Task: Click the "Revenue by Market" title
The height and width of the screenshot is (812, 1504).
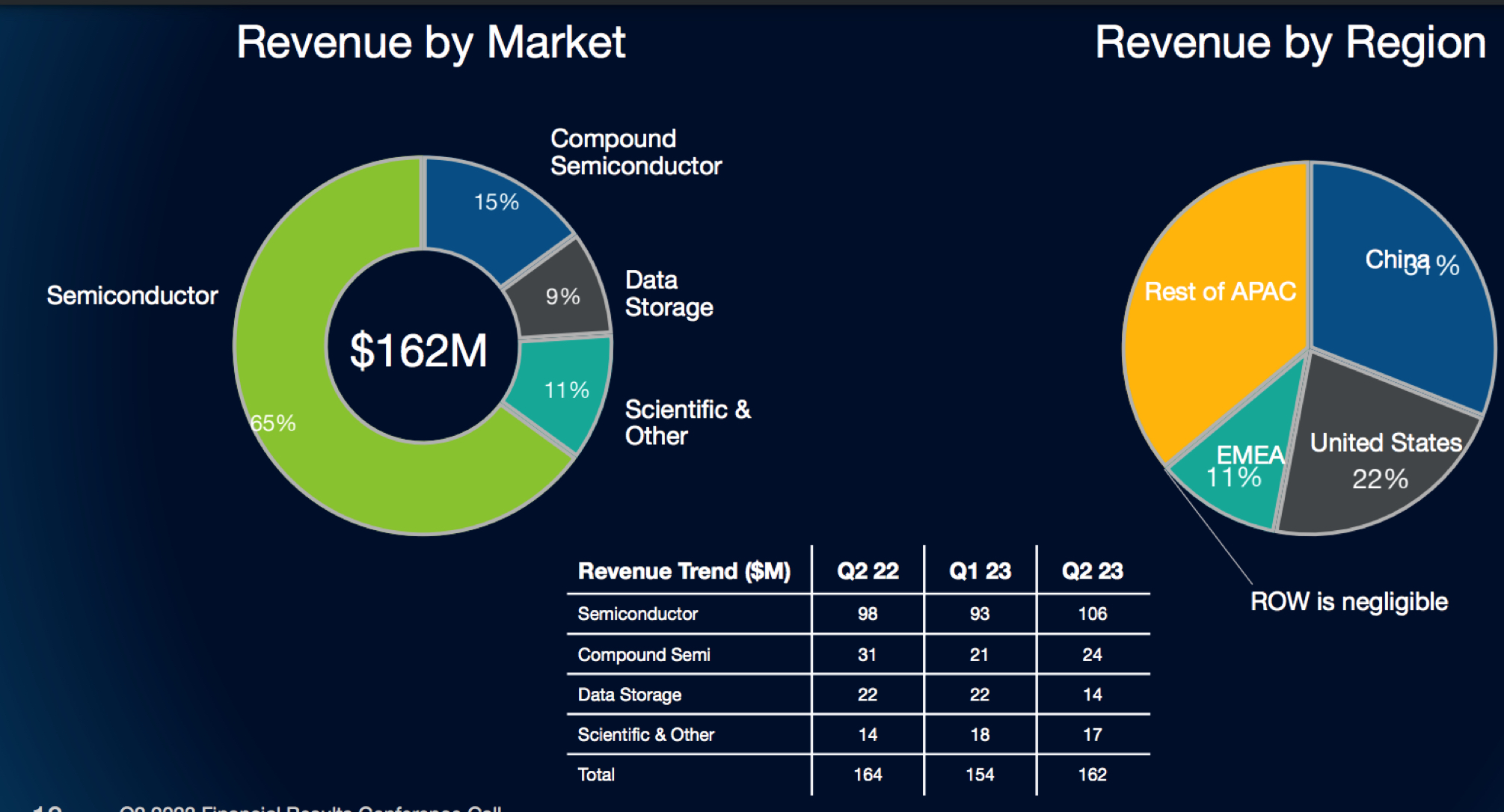Action: [431, 43]
